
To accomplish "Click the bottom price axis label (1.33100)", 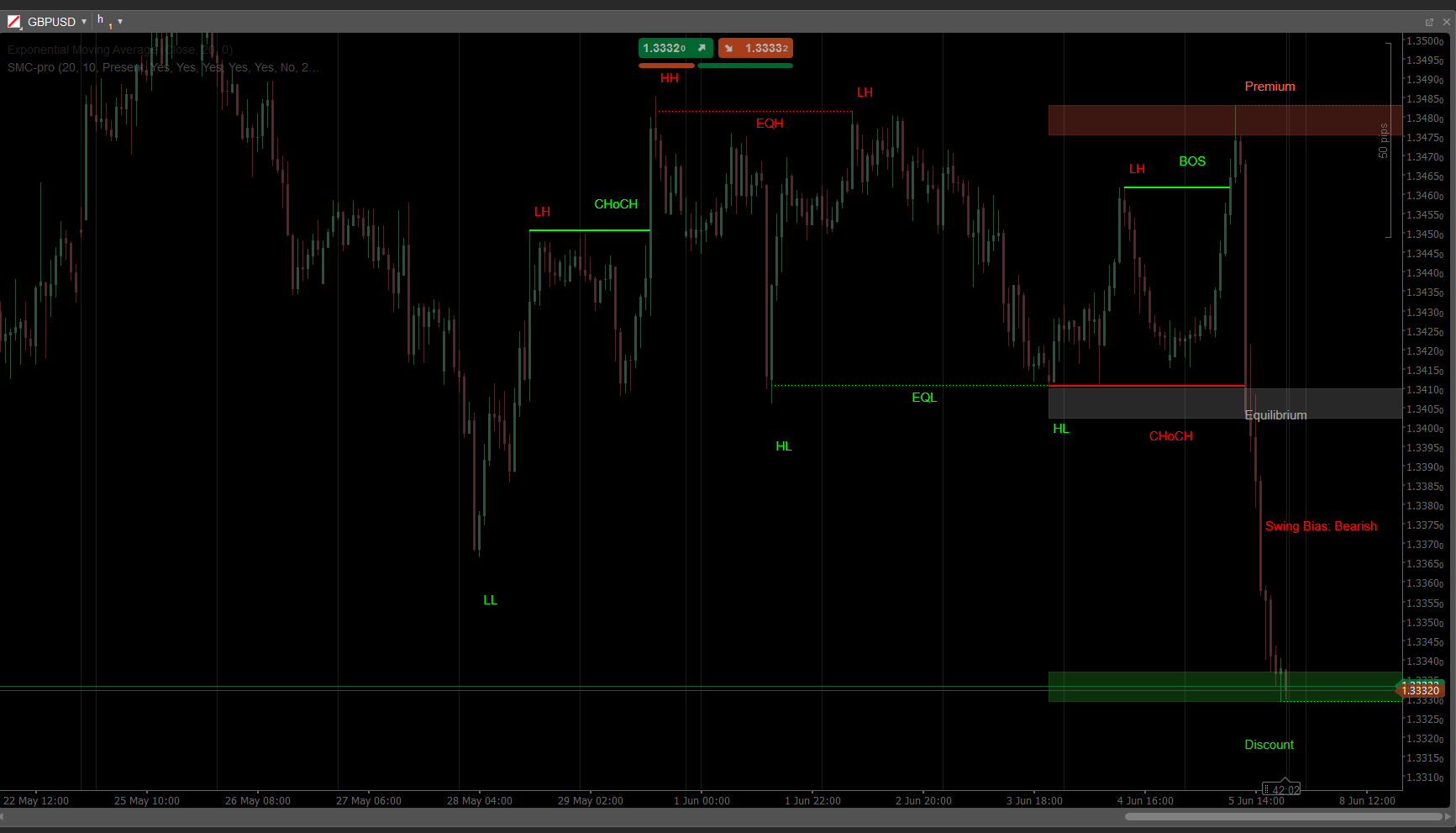I will pyautogui.click(x=1425, y=778).
